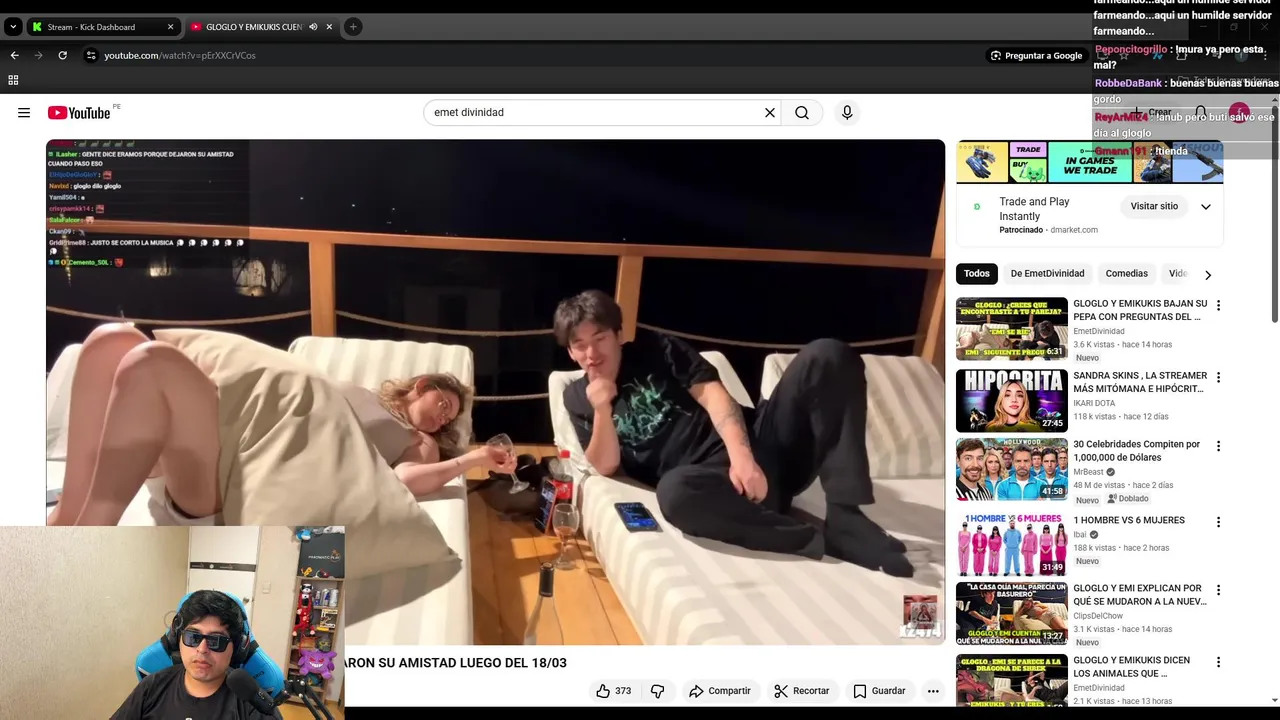This screenshot has height=720, width=1280.
Task: Click the Compartir share button
Action: [720, 691]
